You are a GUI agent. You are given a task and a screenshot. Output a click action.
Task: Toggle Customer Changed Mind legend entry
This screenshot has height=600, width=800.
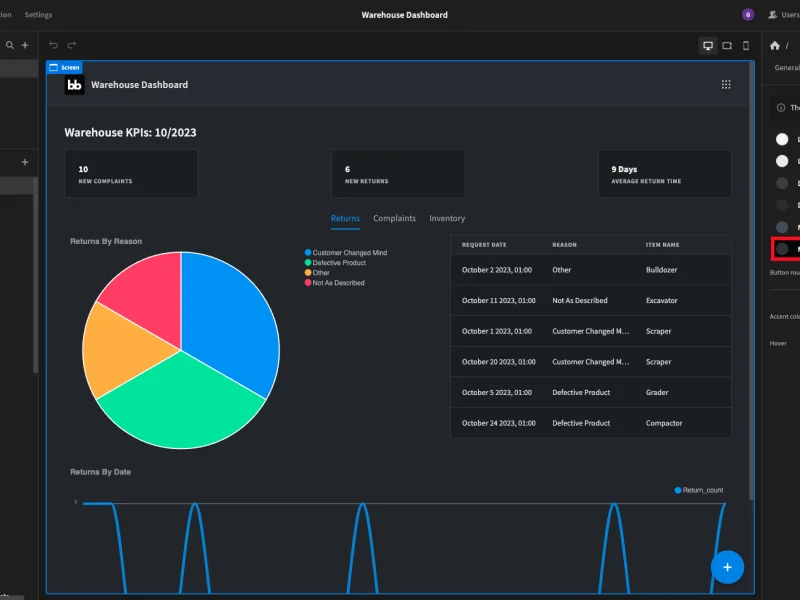pyautogui.click(x=349, y=253)
